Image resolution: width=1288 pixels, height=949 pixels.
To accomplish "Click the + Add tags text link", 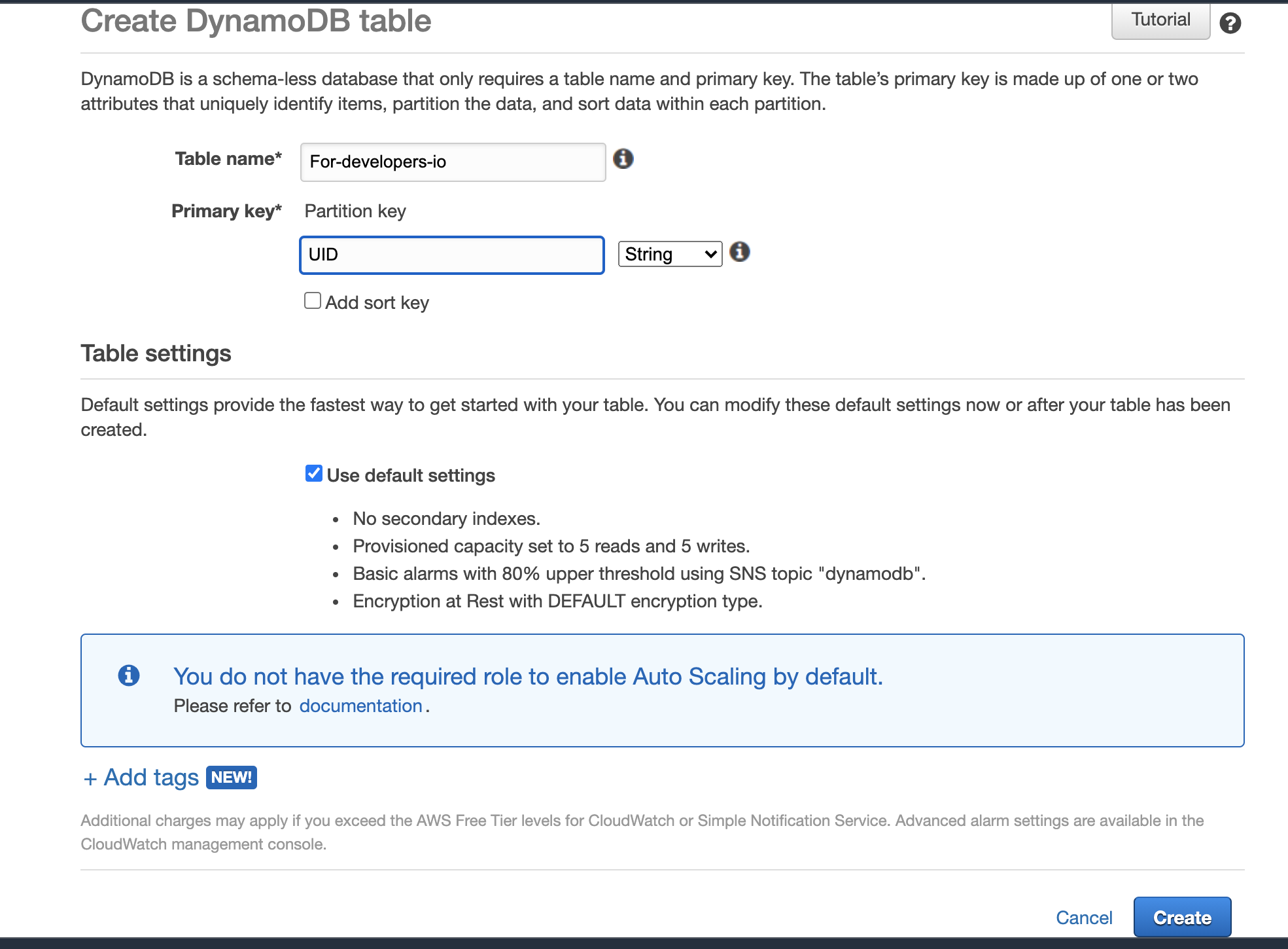I will coord(140,777).
